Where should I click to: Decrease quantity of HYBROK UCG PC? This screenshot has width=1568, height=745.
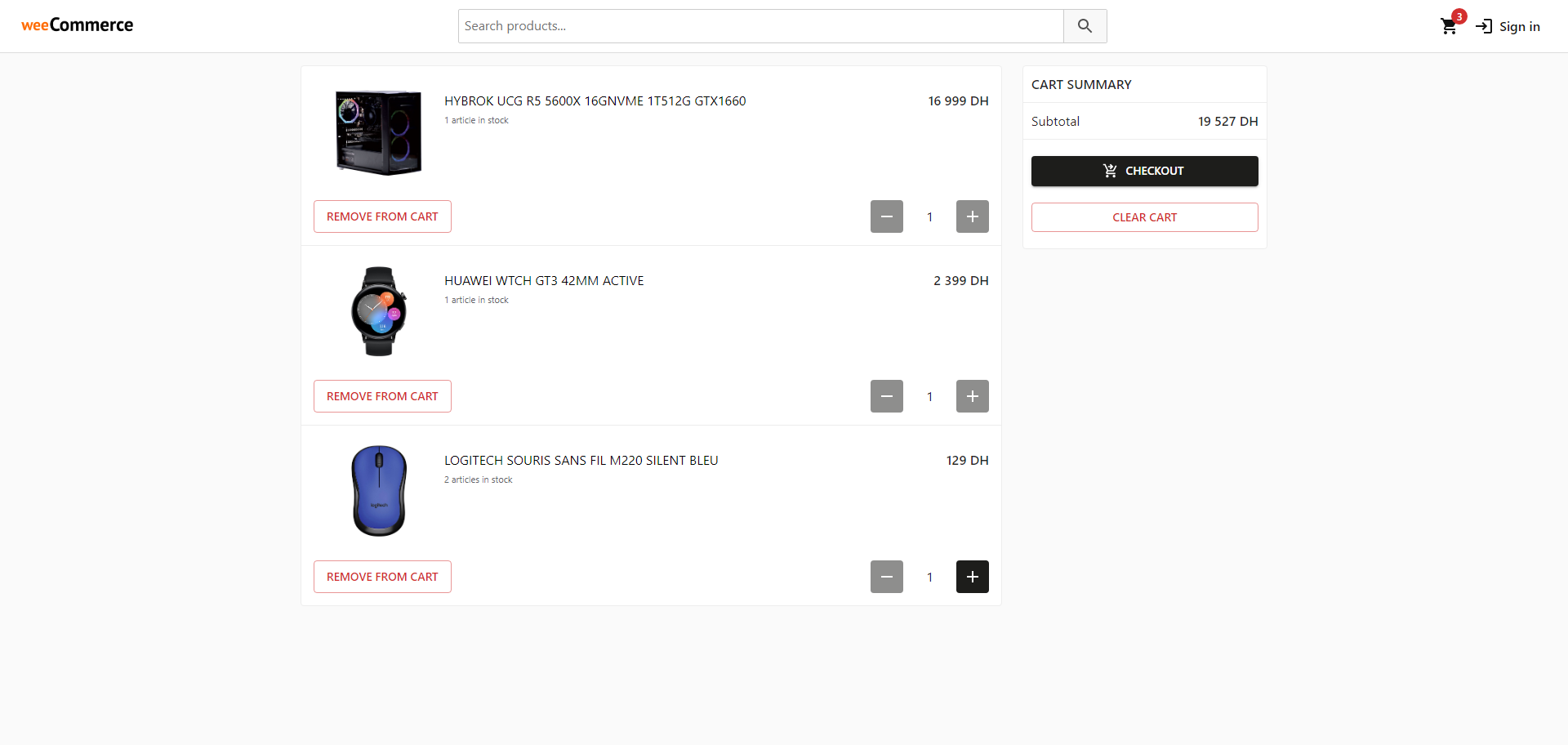tap(886, 216)
